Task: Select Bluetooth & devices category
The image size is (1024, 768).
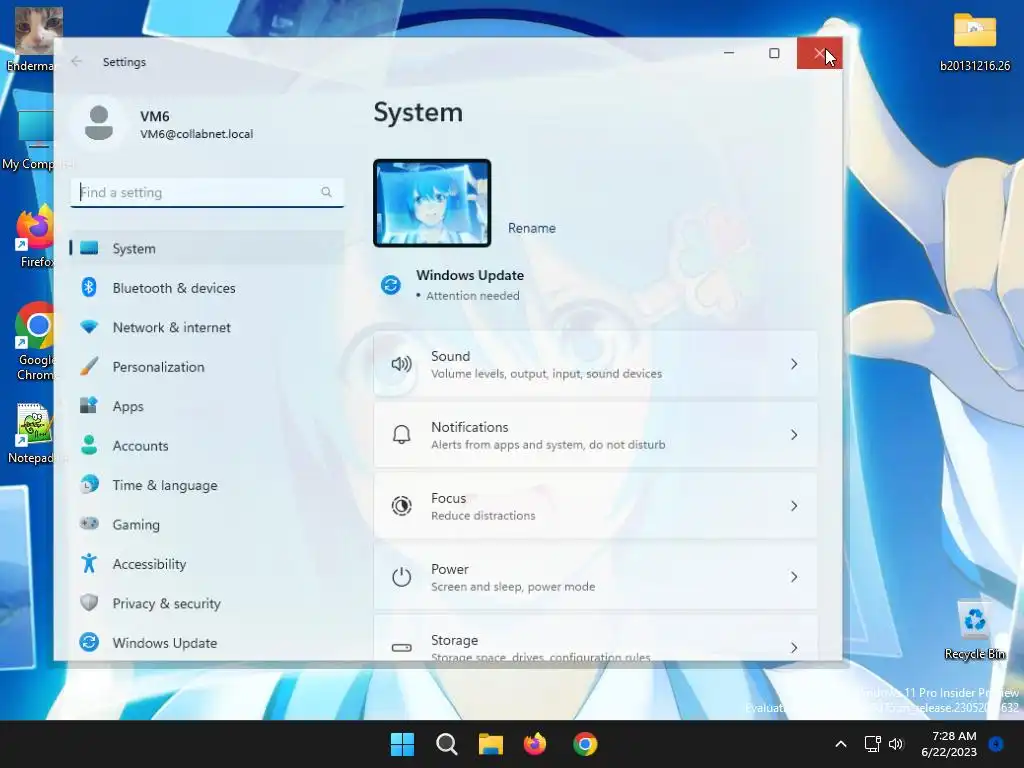Action: (x=207, y=287)
